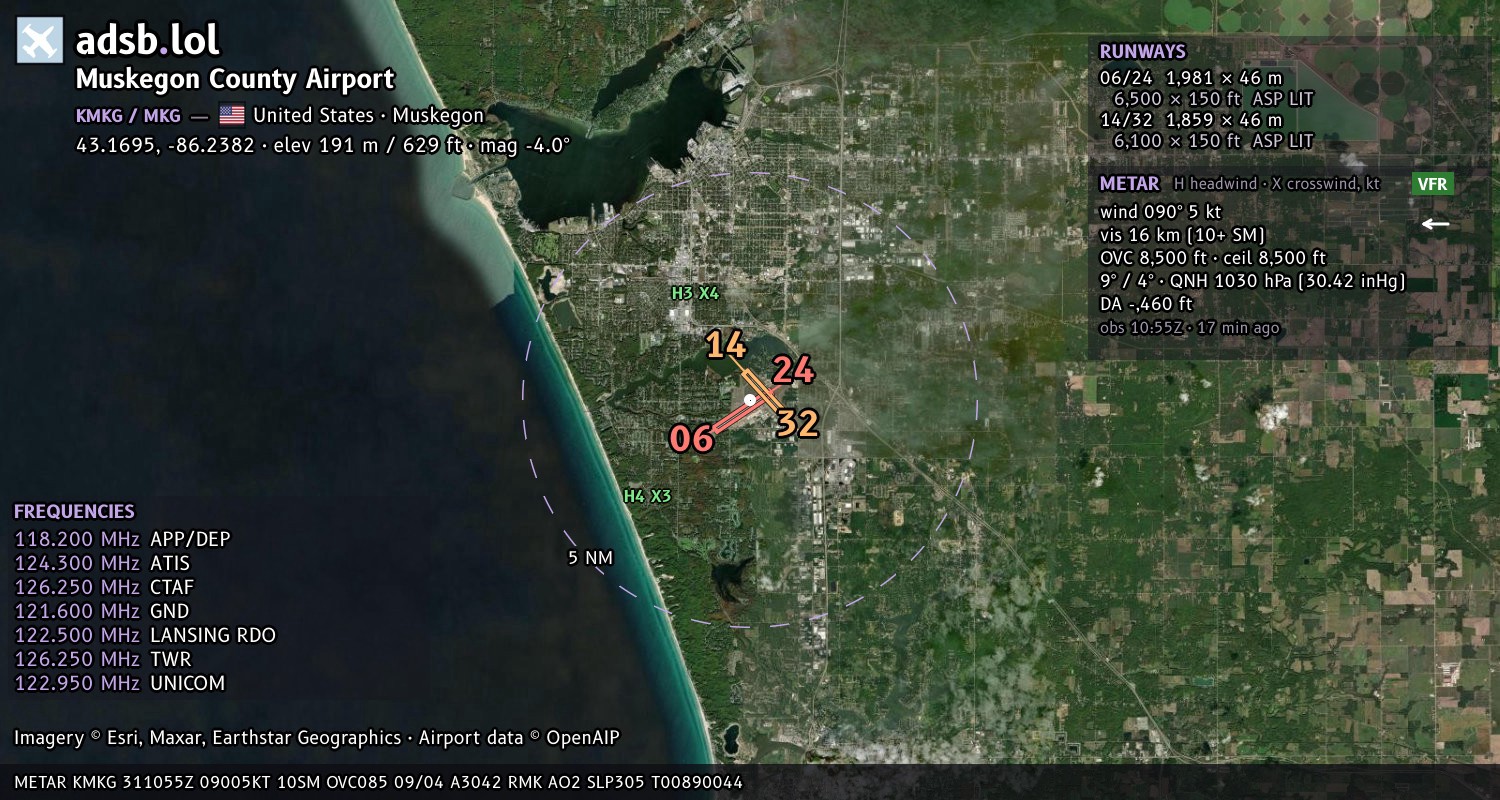
Task: Click the adsb.lol site title
Action: (147, 41)
